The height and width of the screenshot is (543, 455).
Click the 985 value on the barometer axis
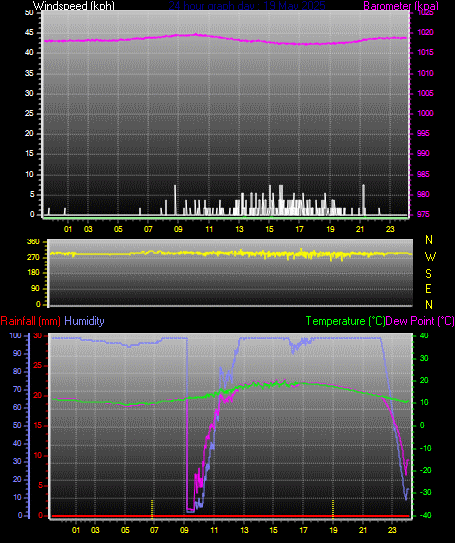(x=423, y=174)
